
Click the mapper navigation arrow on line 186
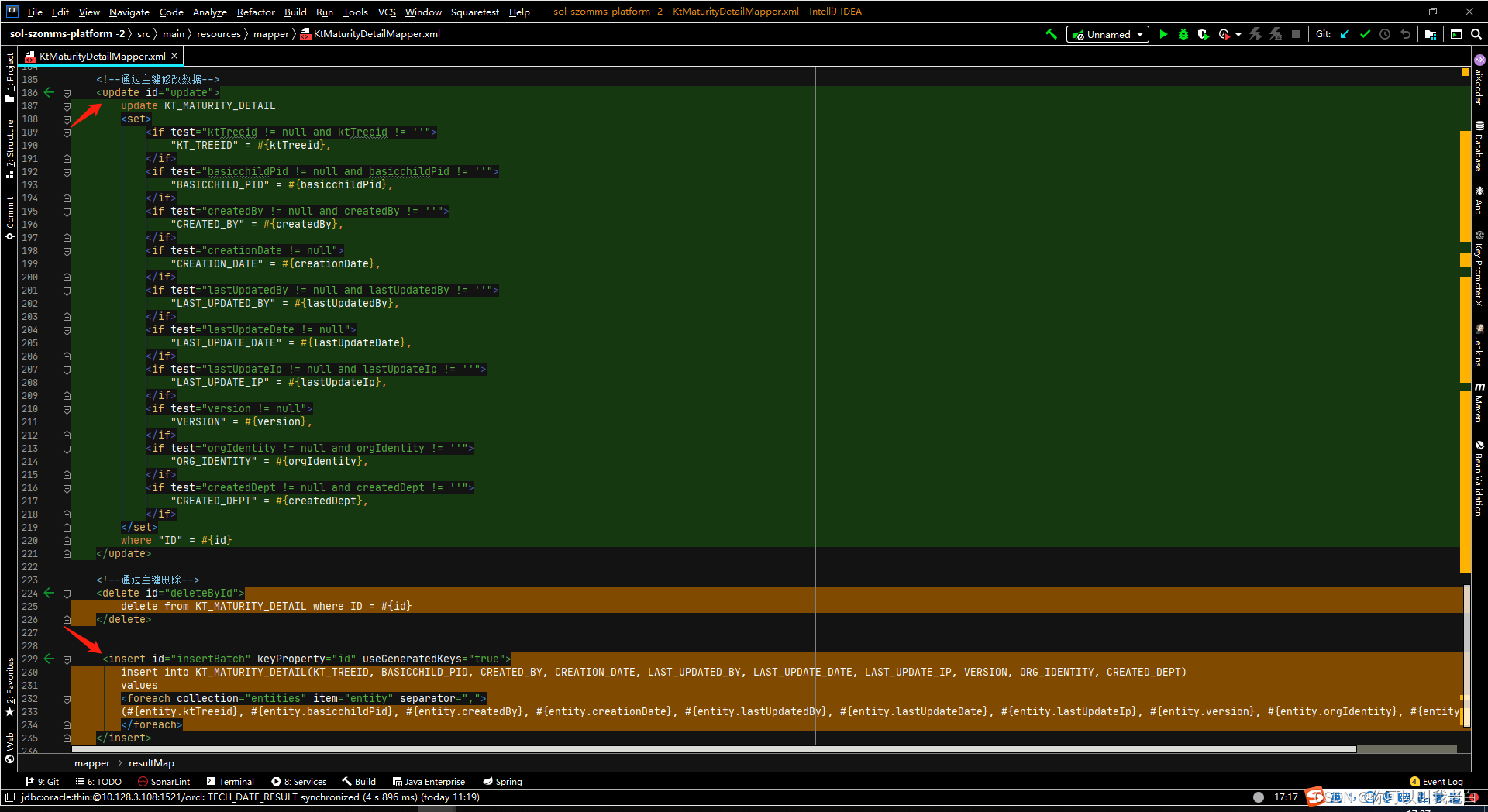point(49,92)
